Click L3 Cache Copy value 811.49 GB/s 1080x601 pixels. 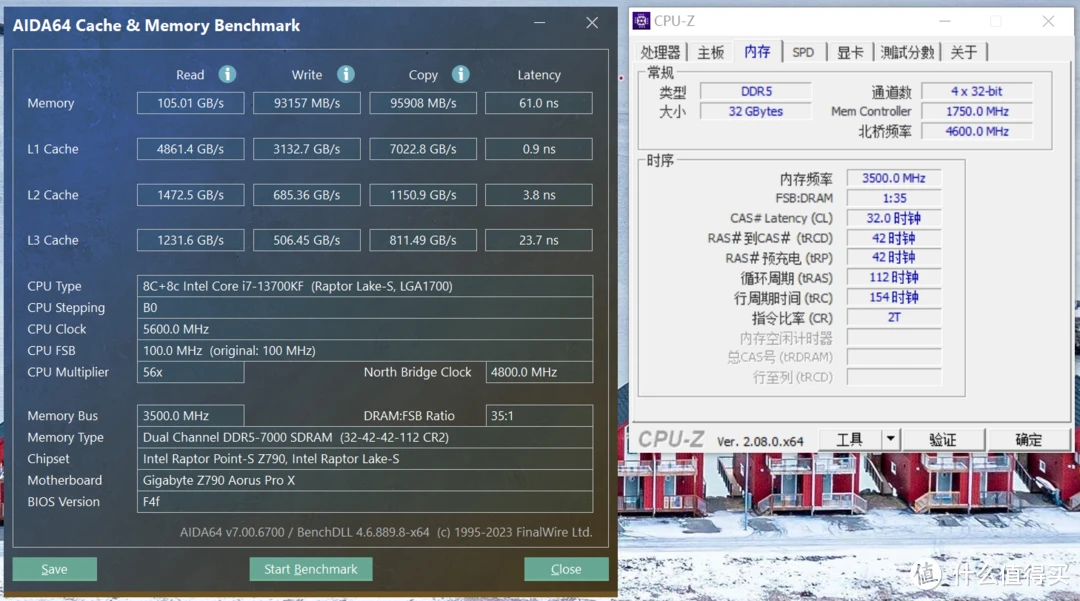[423, 240]
